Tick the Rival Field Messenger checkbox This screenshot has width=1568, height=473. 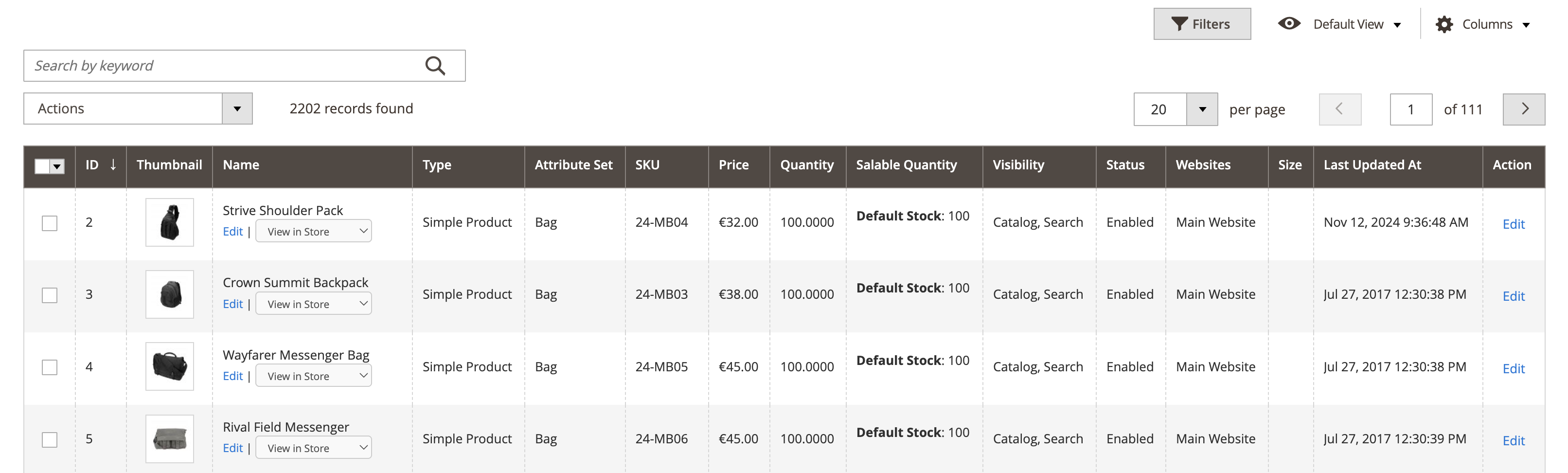49,439
